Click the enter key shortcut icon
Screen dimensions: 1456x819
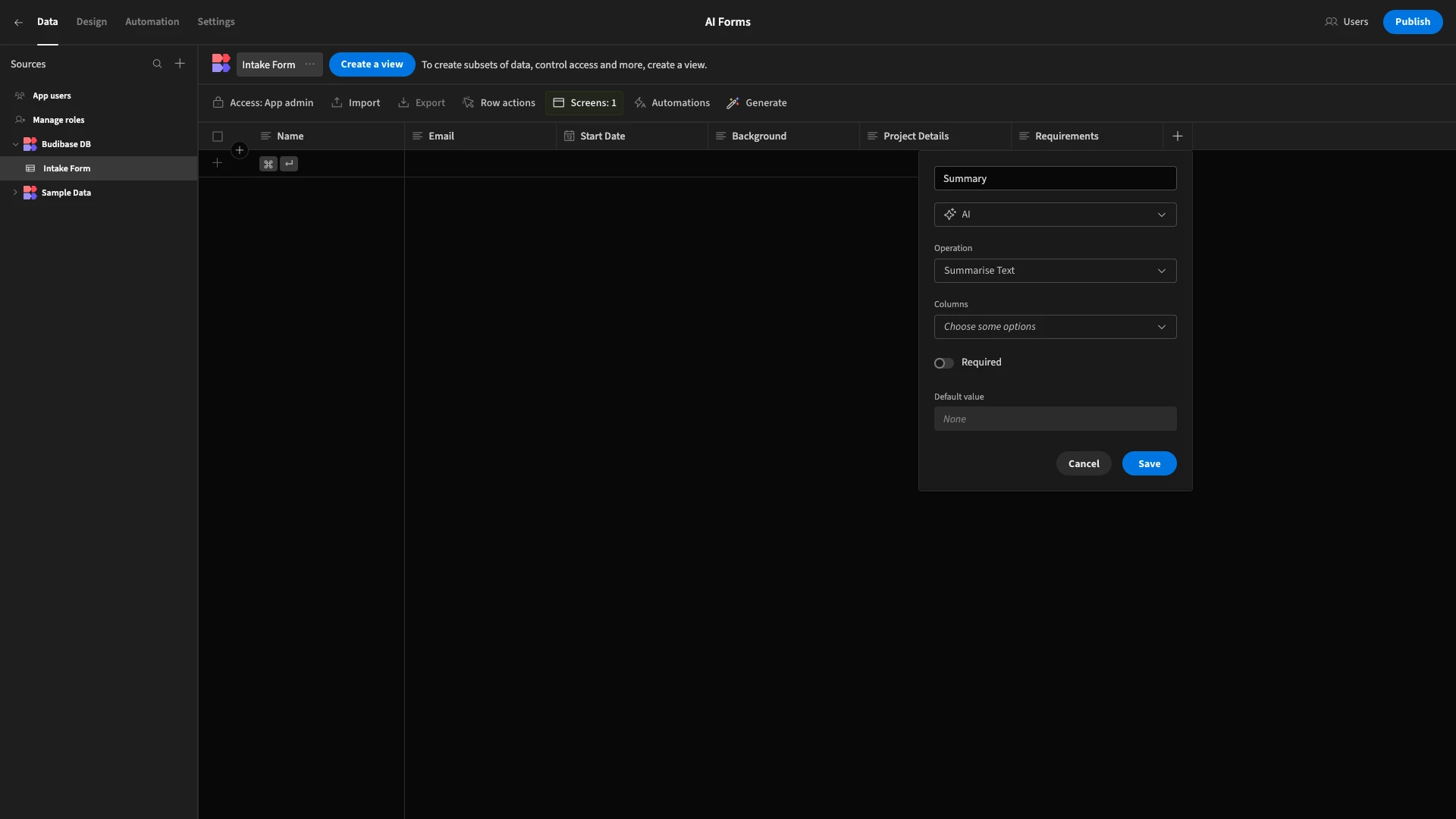point(289,164)
